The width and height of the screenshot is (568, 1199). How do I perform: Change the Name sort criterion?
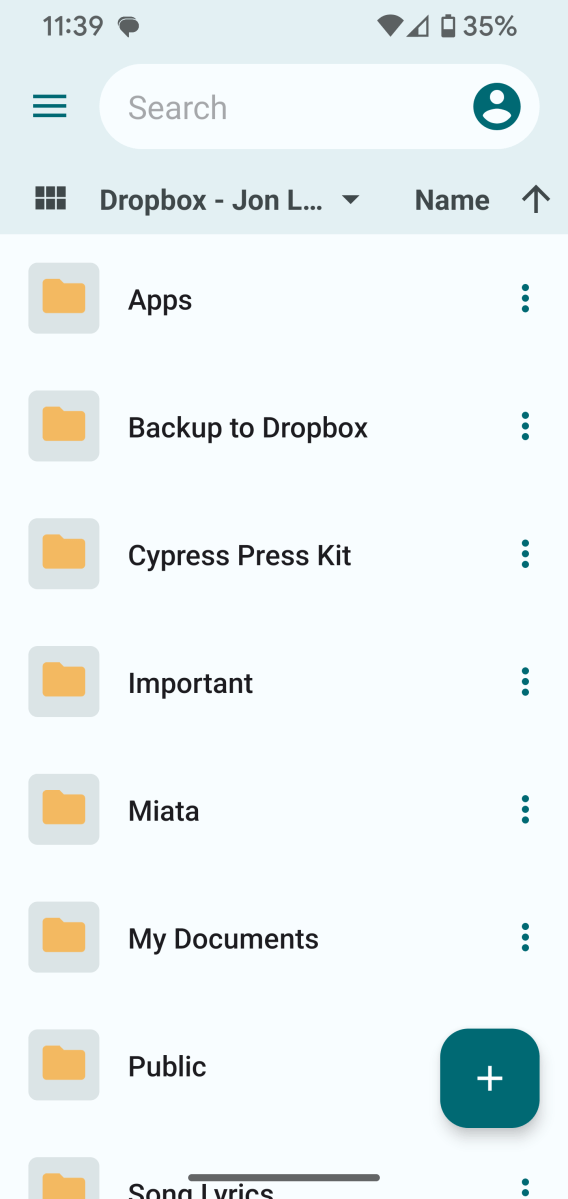tap(452, 200)
